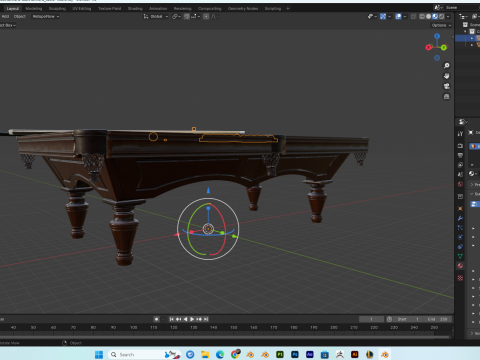Viewport: 480px width, 360px height.
Task: Open the transform pivot point dropdown
Action: coord(176,16)
